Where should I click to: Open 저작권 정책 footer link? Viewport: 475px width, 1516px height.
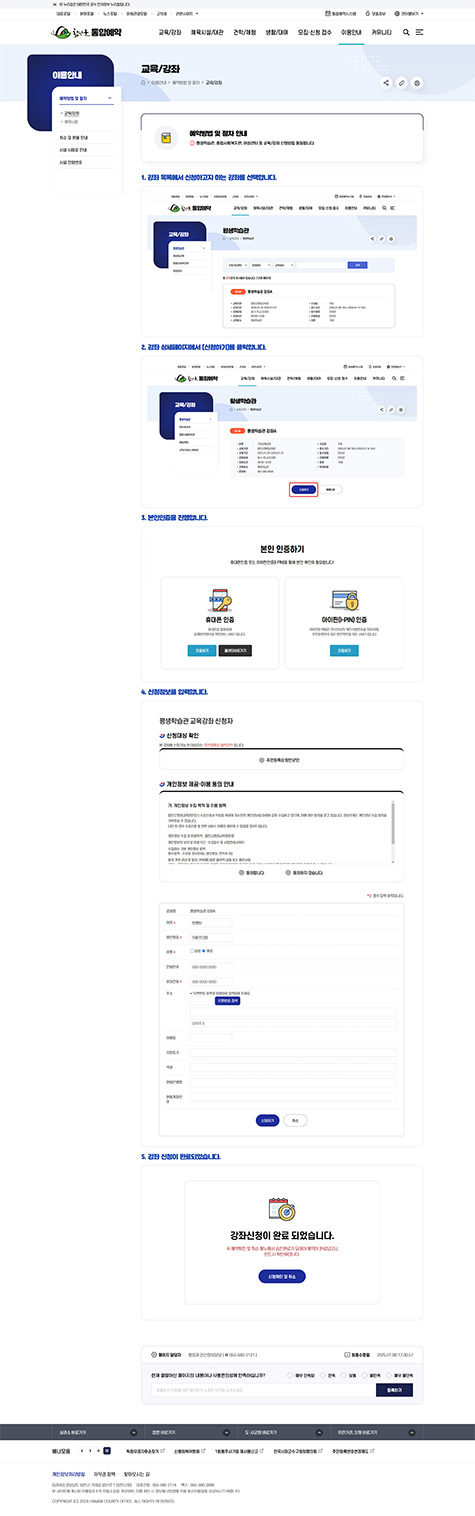point(104,1474)
